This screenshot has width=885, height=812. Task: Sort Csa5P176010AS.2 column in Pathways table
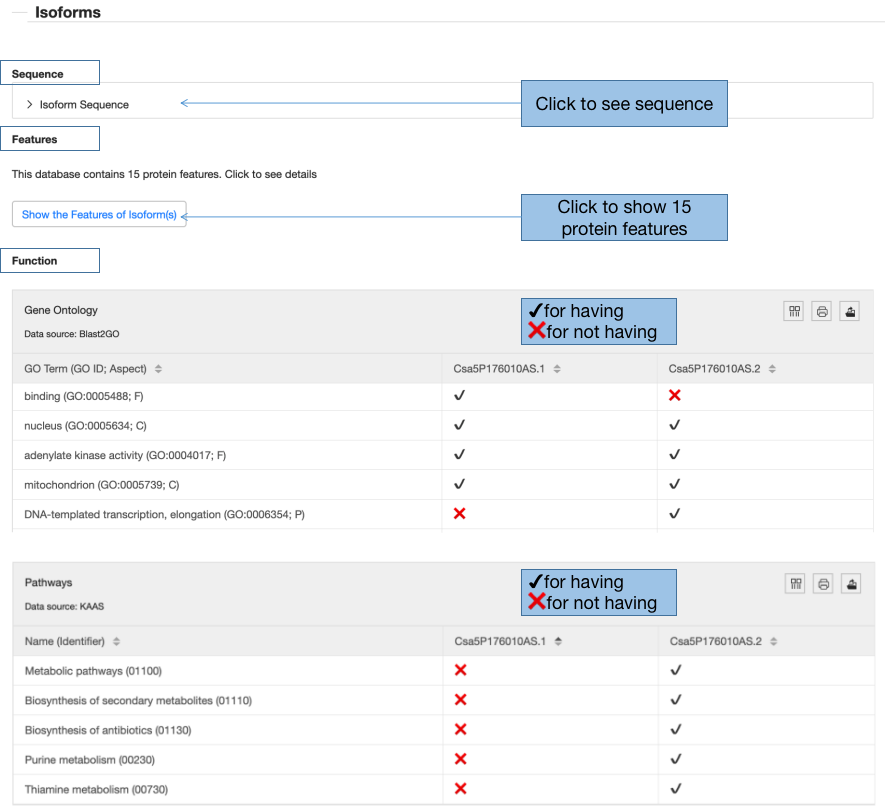pos(774,641)
